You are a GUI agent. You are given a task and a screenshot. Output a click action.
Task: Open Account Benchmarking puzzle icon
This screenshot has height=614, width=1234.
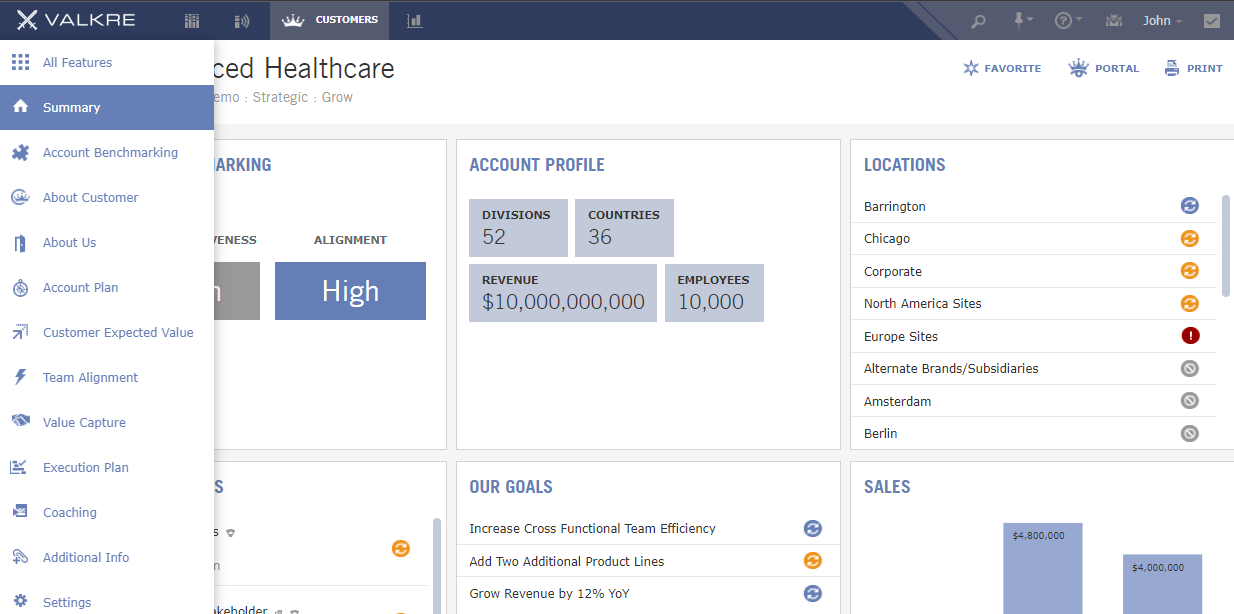20,152
